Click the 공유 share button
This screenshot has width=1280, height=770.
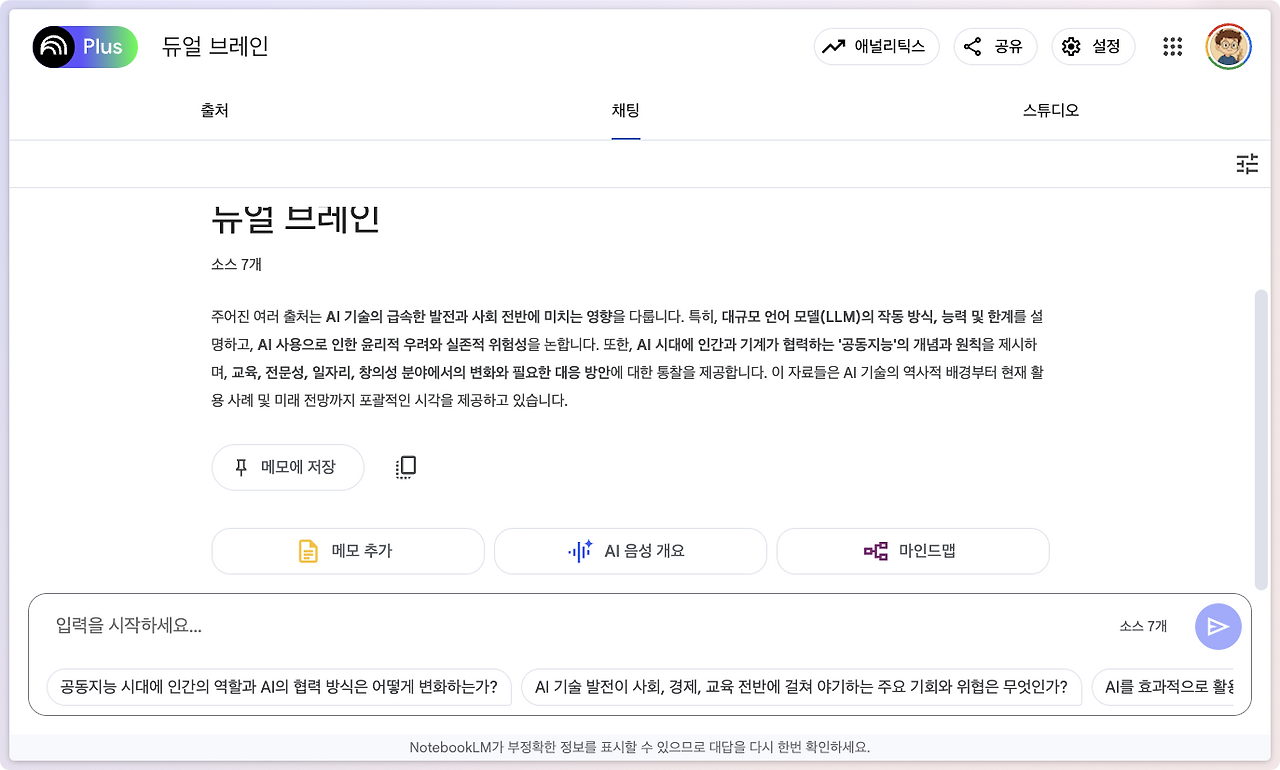pos(995,47)
